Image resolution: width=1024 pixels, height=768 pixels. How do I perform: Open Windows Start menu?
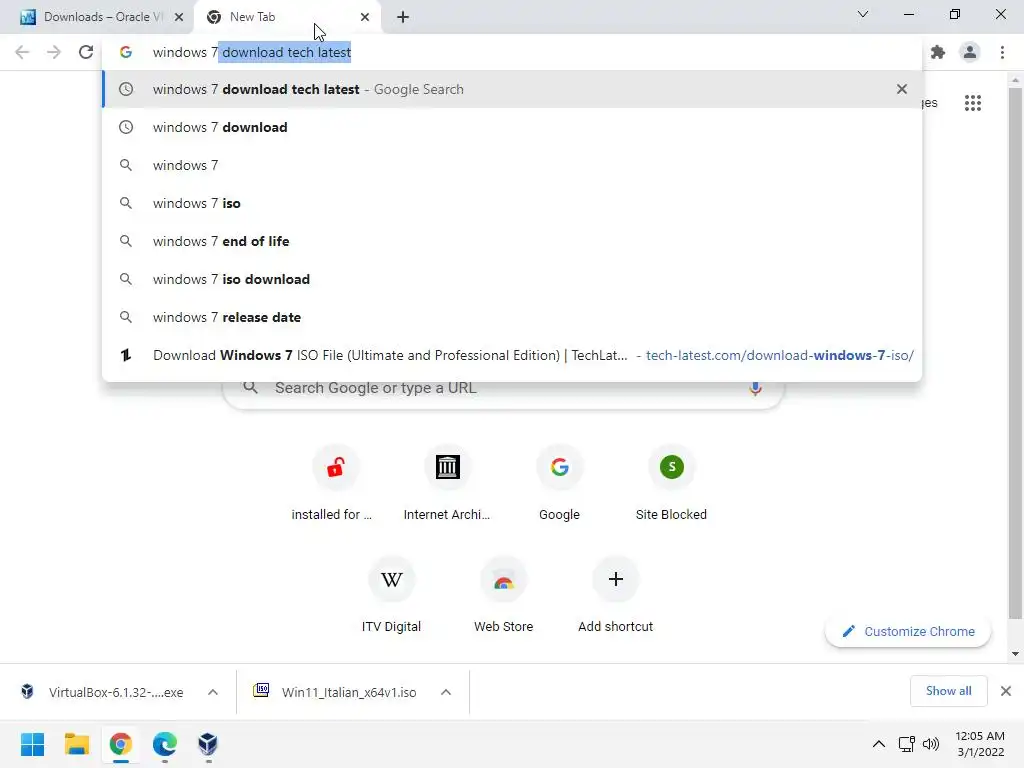point(32,744)
